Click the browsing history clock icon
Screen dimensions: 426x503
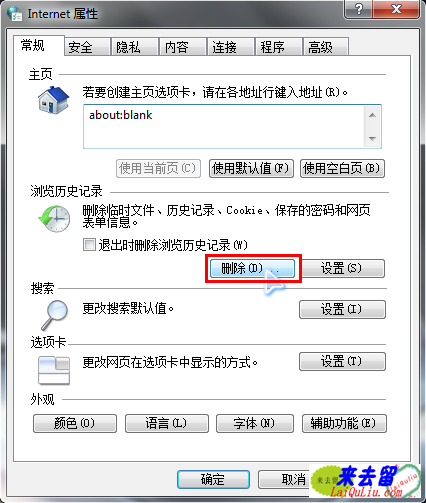click(x=54, y=219)
